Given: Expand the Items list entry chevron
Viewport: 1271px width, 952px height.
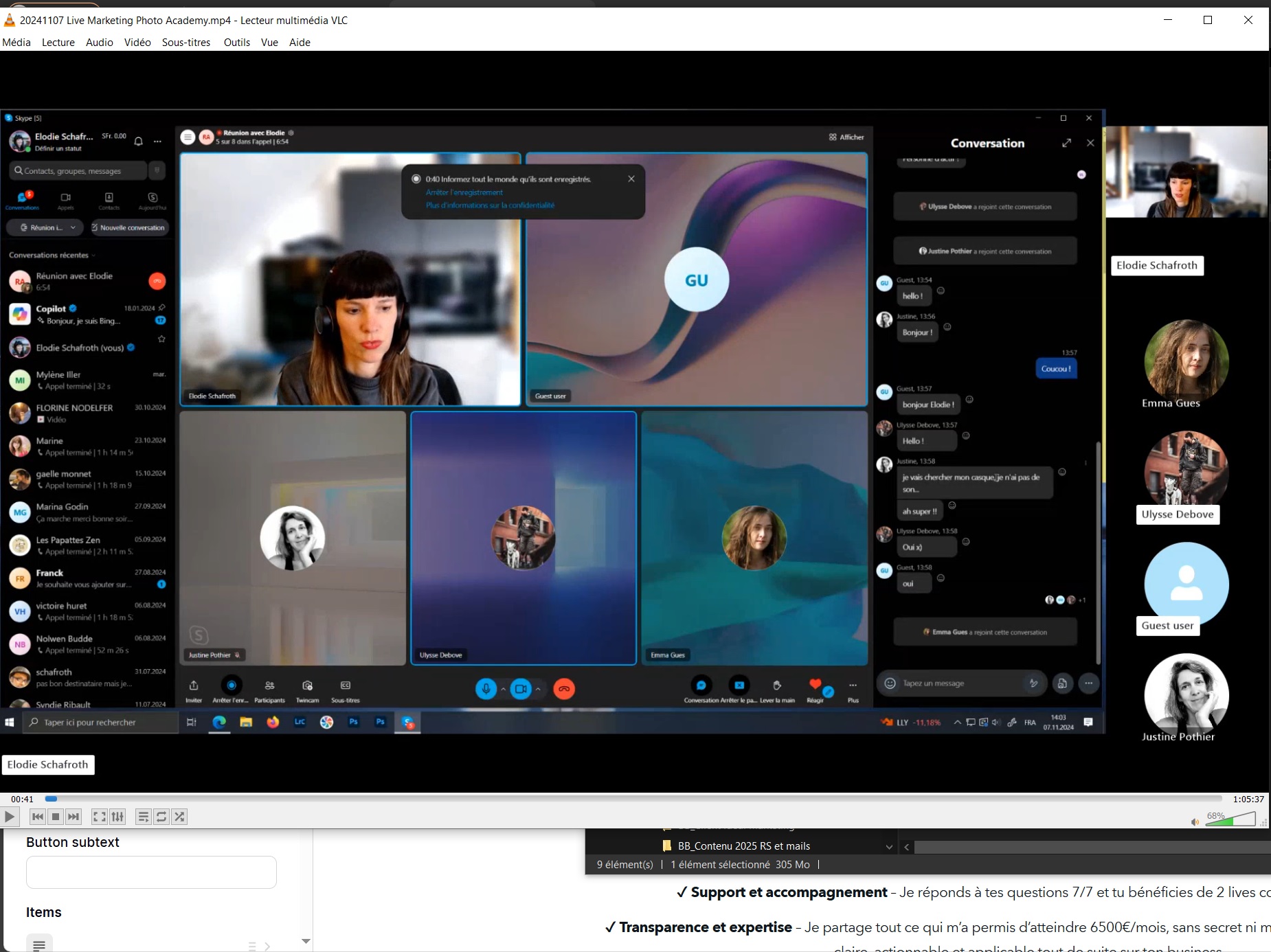Looking at the screenshot, I should (x=267, y=946).
